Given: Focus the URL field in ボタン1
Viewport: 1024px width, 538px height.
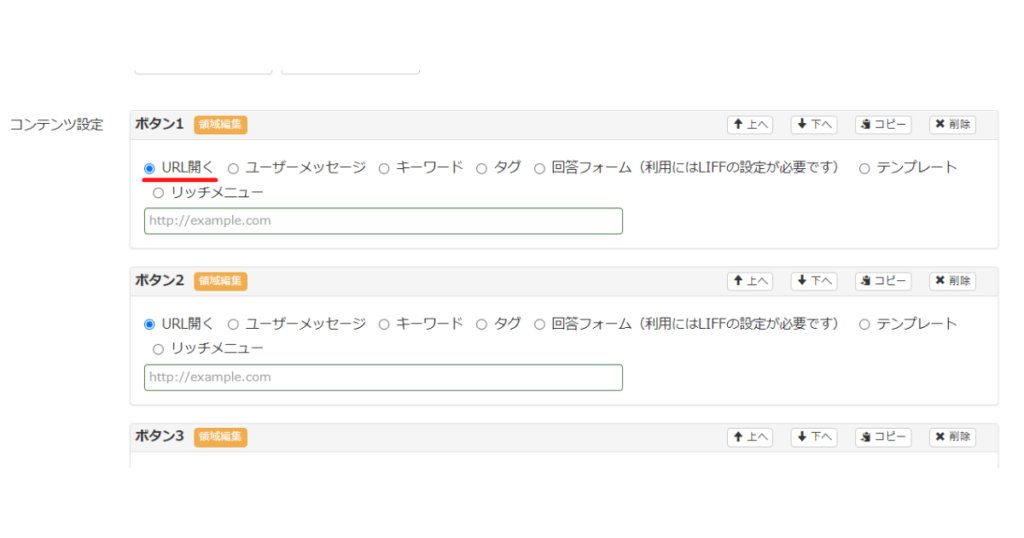Looking at the screenshot, I should pos(383,221).
